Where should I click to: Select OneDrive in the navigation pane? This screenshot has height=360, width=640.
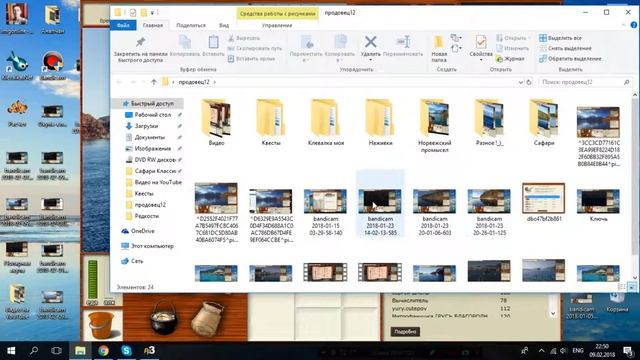click(142, 231)
